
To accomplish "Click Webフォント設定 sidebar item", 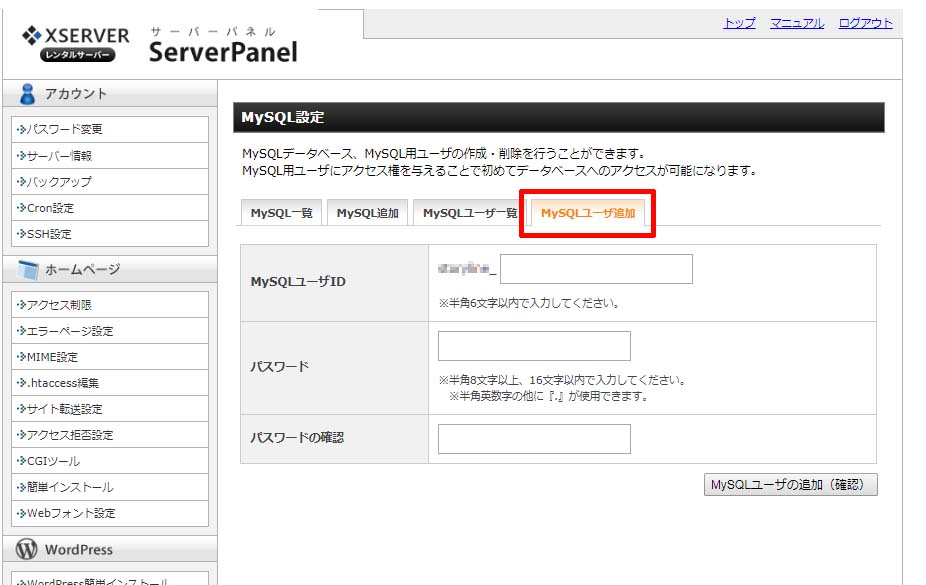I will click(x=70, y=513).
